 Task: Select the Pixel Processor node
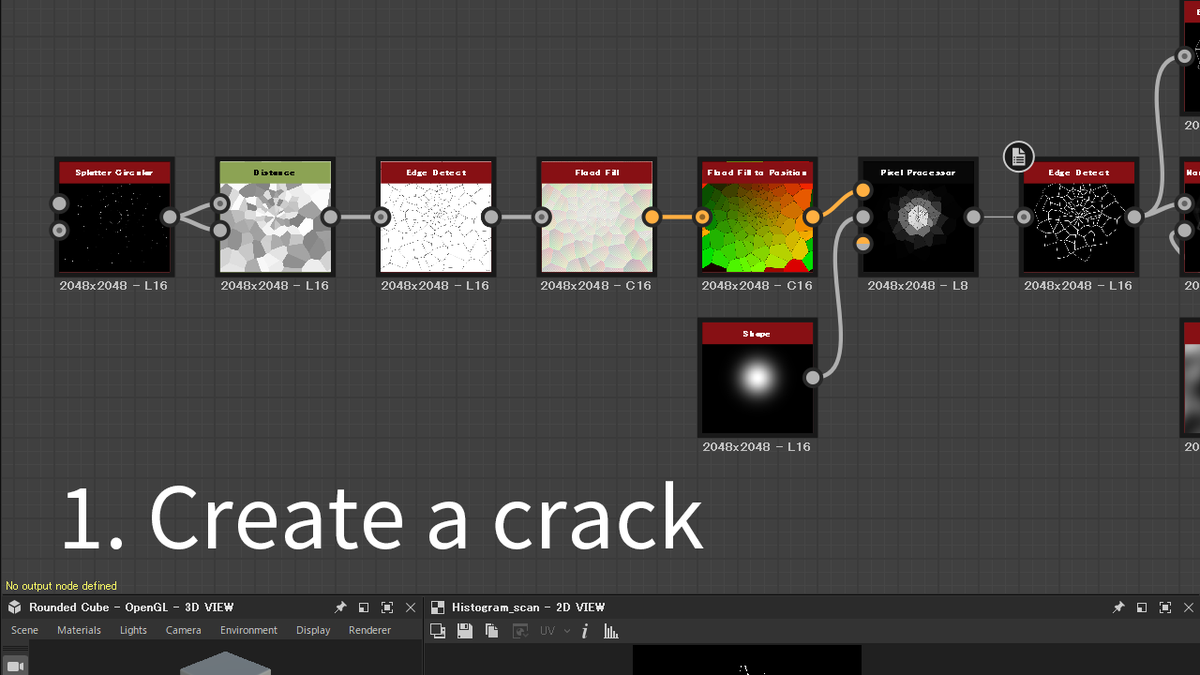click(918, 216)
